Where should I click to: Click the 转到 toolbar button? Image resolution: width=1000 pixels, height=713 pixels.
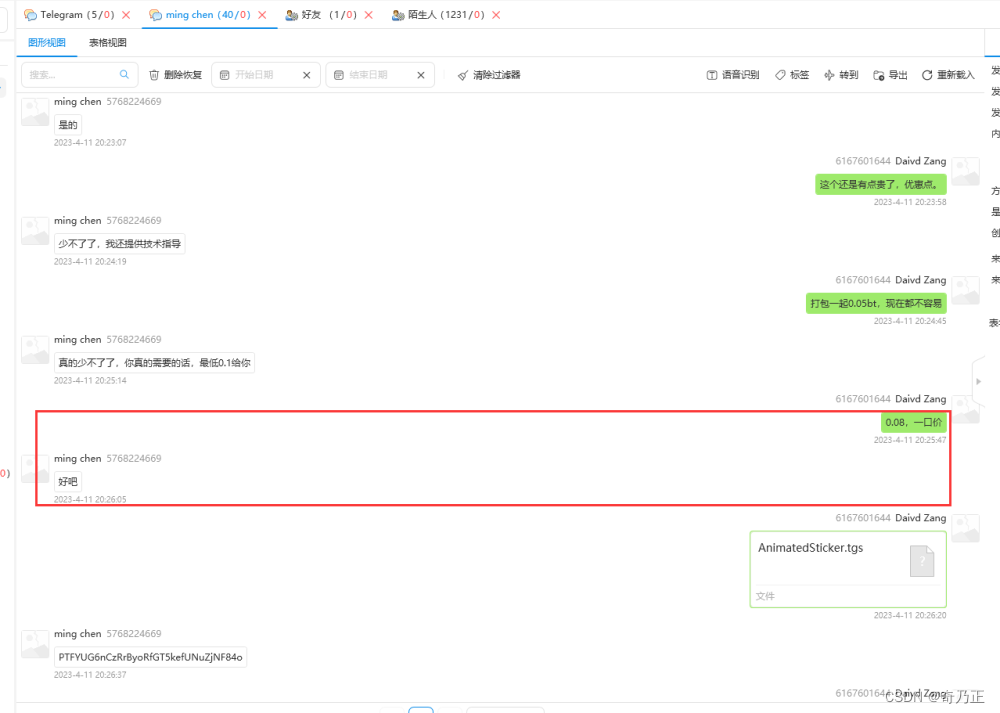(x=841, y=75)
